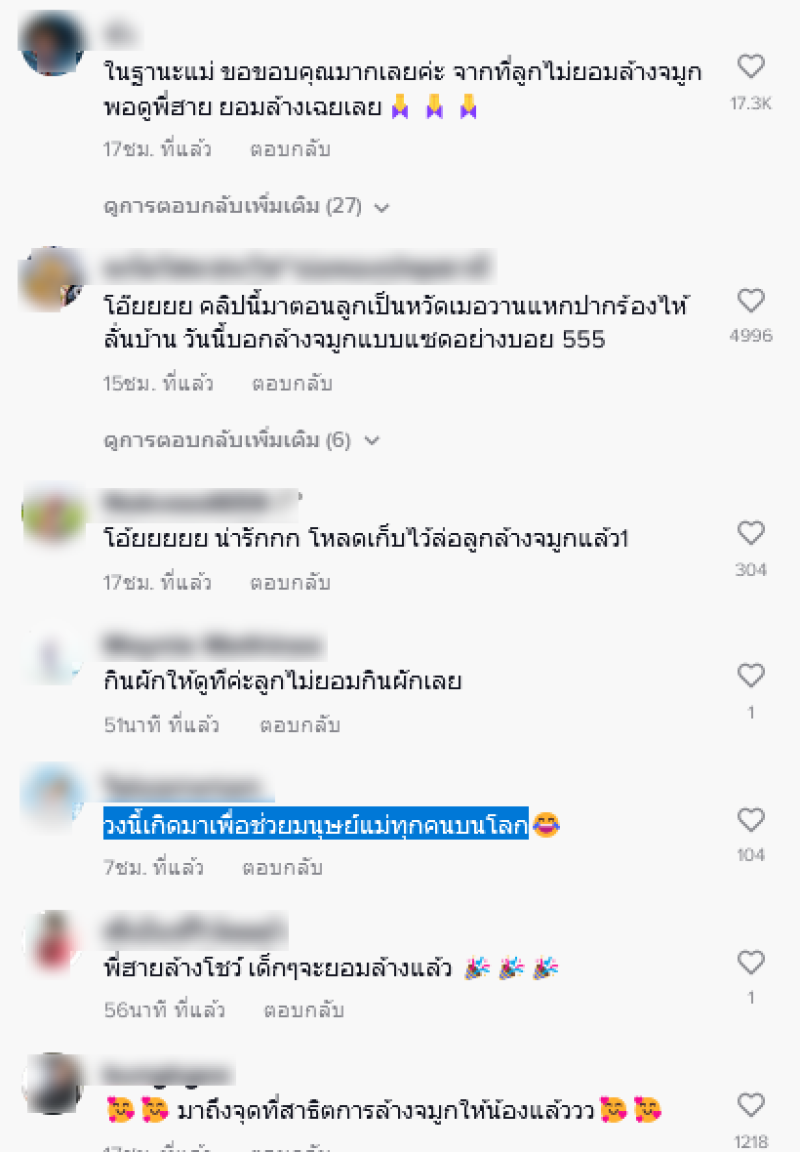Reply to the 'น่ารักกก' comment
Image resolution: width=800 pixels, height=1152 pixels.
[x=290, y=583]
